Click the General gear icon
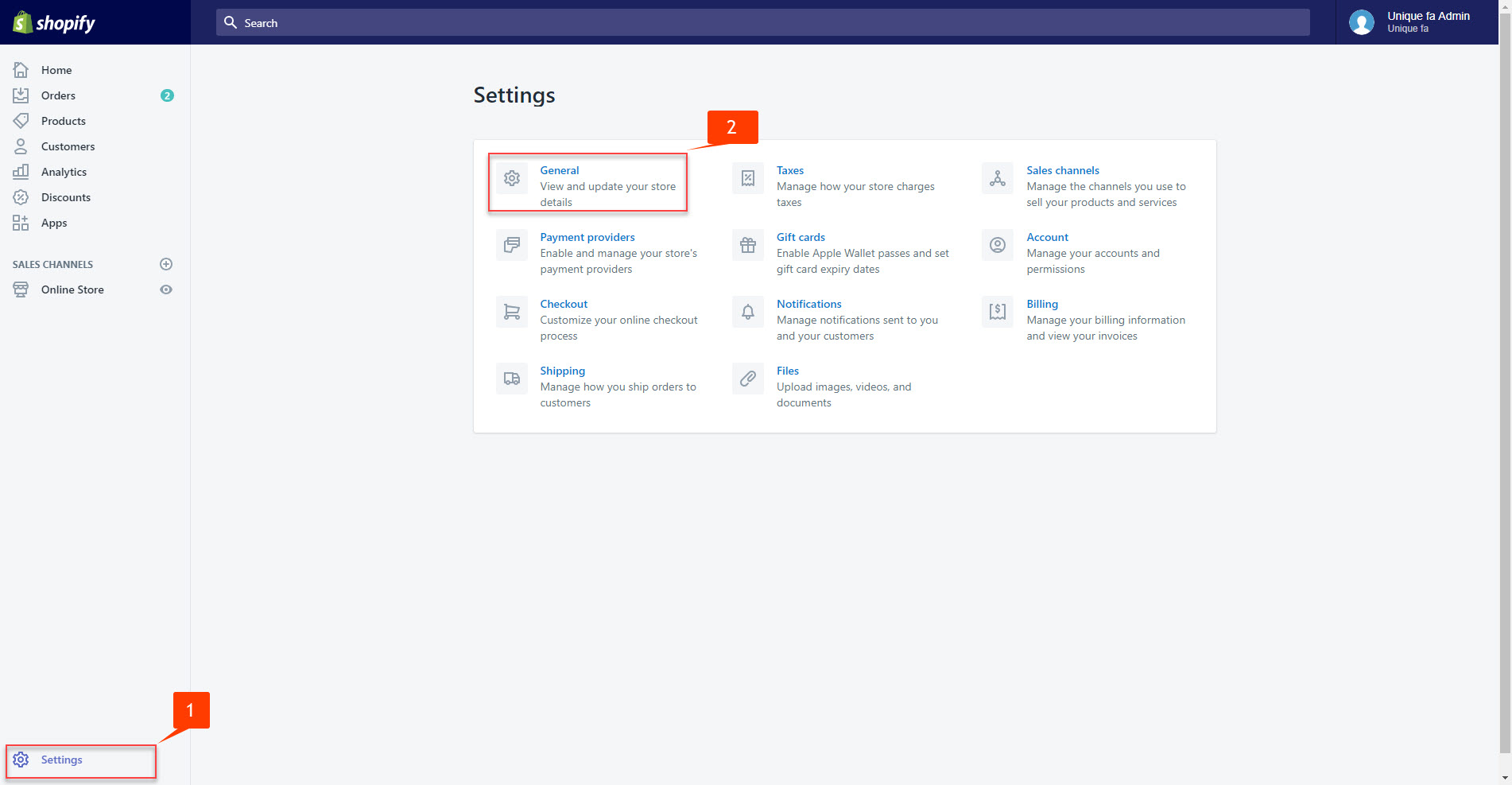1512x785 pixels. [512, 178]
